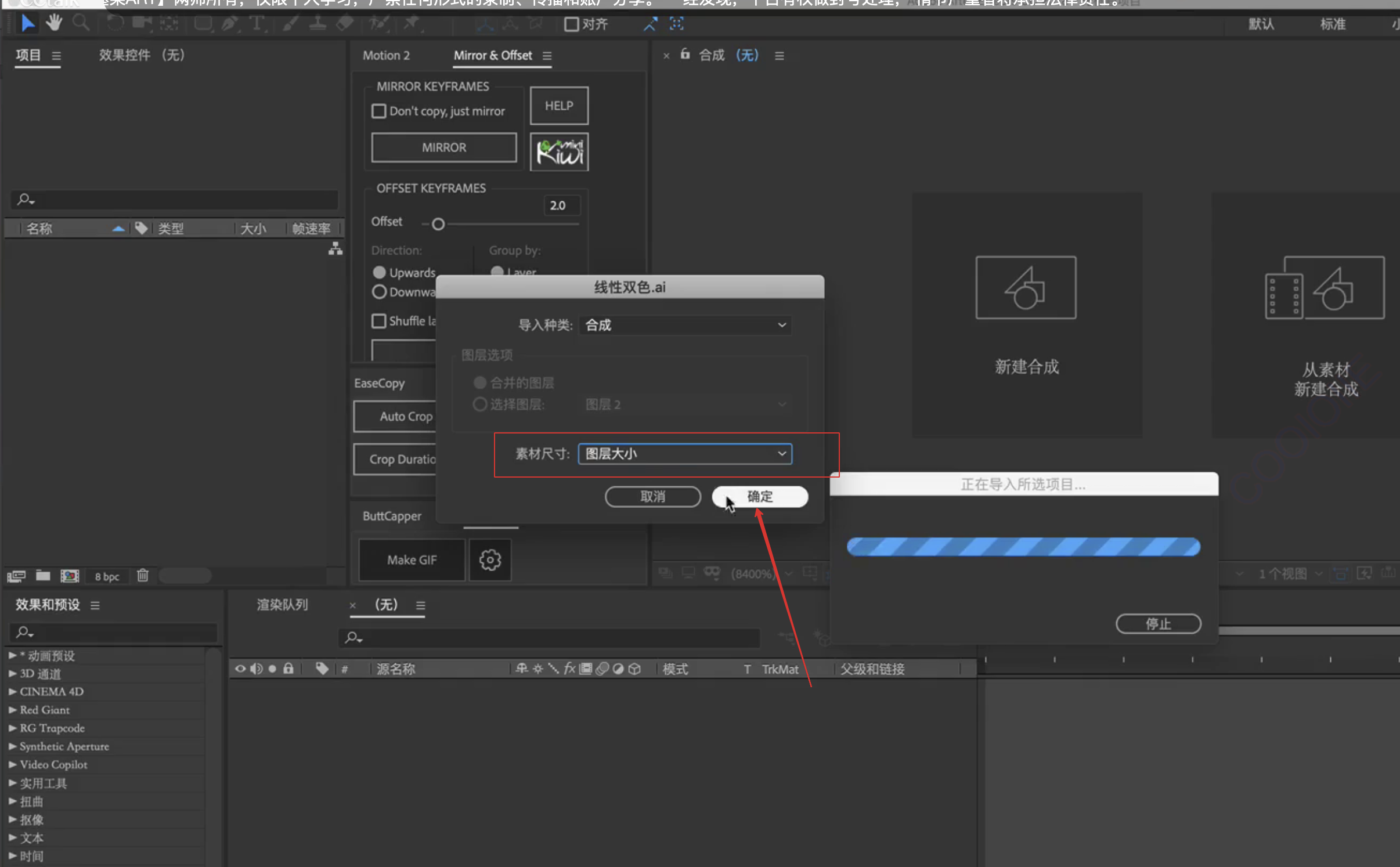The width and height of the screenshot is (1400, 867).
Task: Open the 效果和预设 panel menu
Action: [95, 605]
